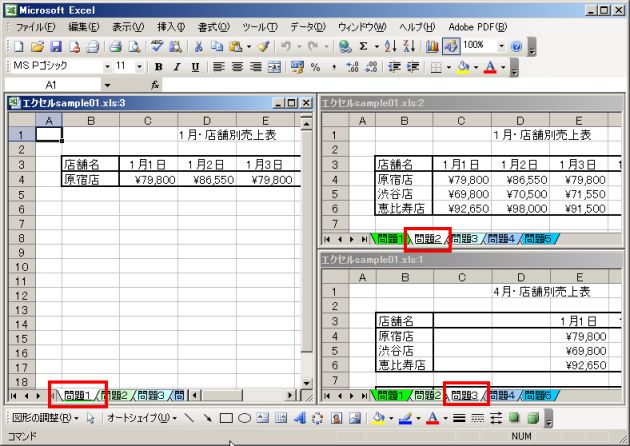
Task: Open the Adobe PDF menu
Action: 477,27
